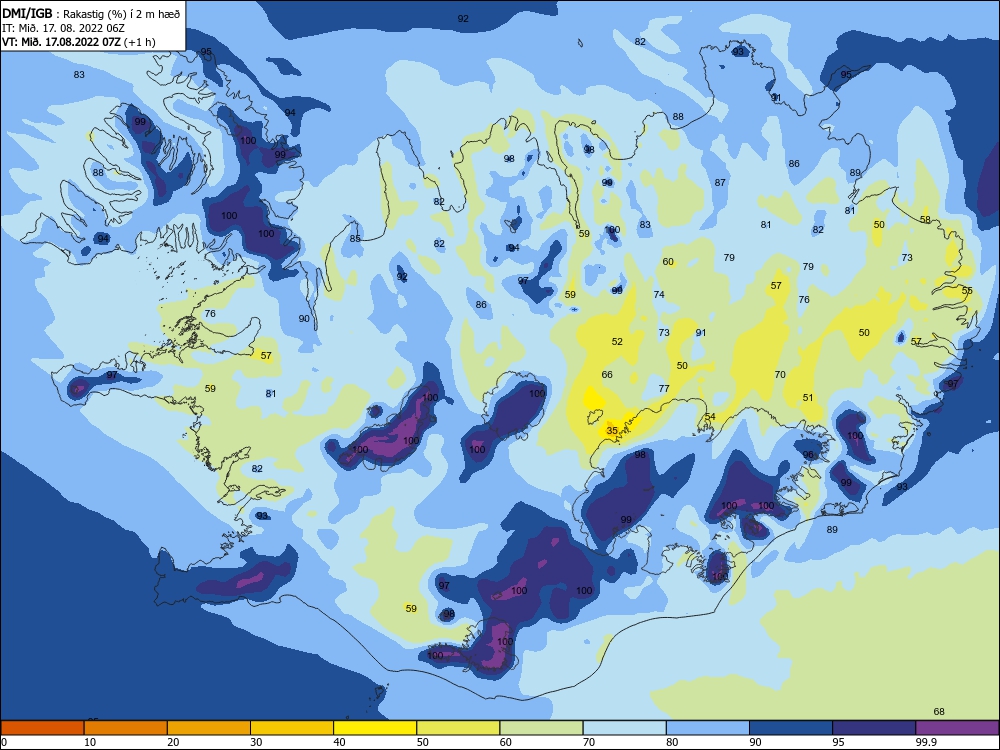Click the '87' humidity value on the map

pos(720,182)
